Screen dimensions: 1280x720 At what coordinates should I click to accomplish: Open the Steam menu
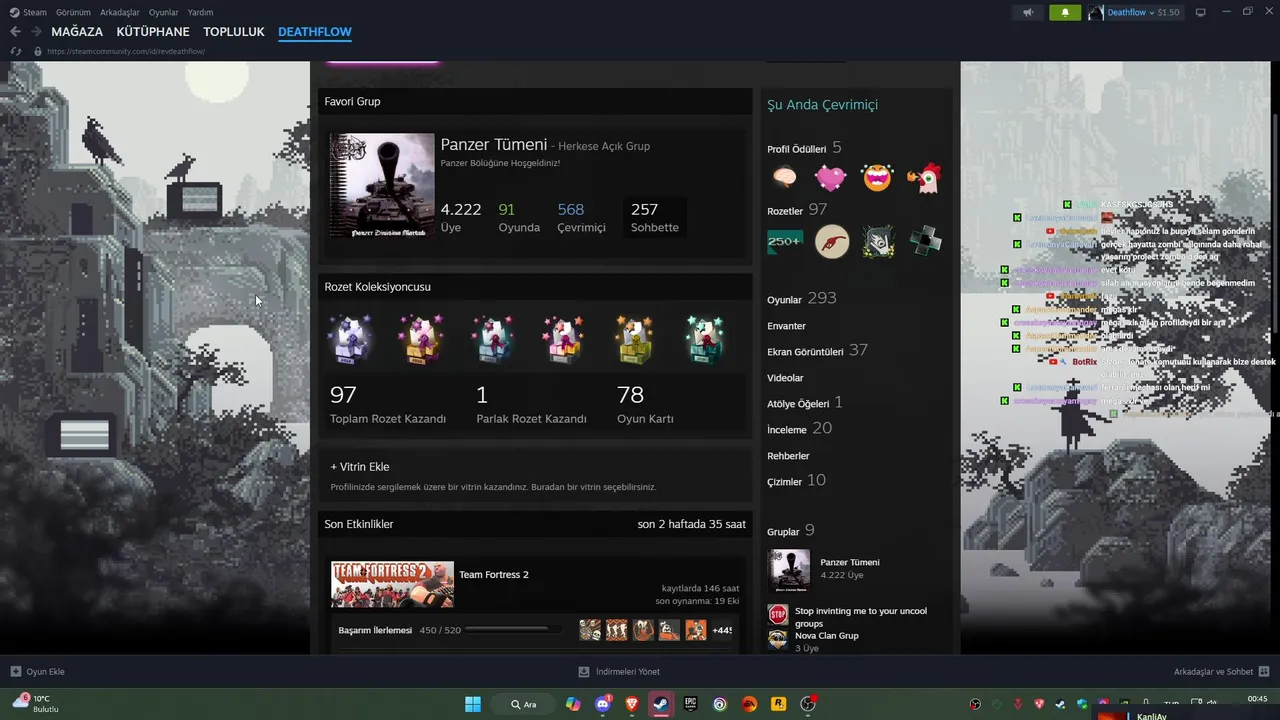pos(28,12)
